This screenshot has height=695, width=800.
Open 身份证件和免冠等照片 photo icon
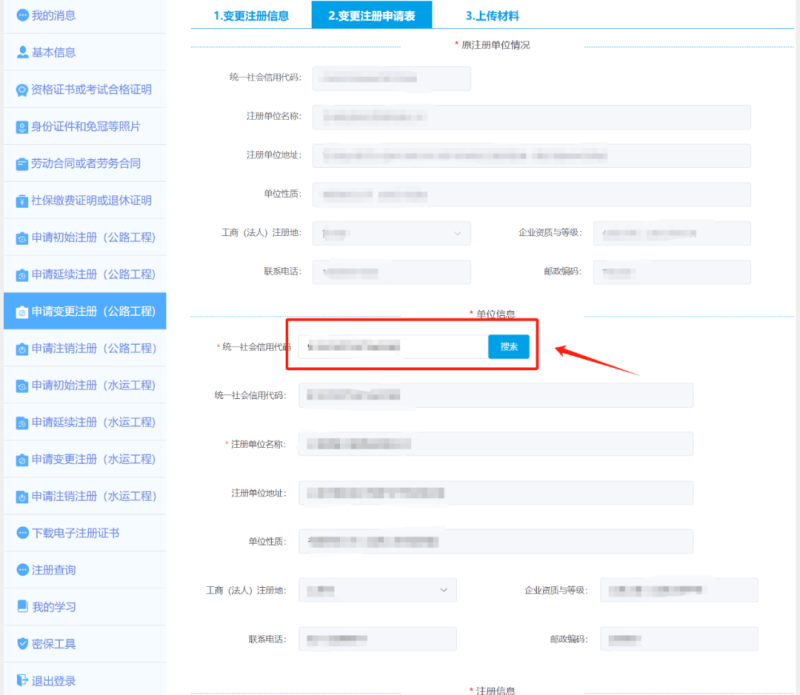(x=20, y=127)
